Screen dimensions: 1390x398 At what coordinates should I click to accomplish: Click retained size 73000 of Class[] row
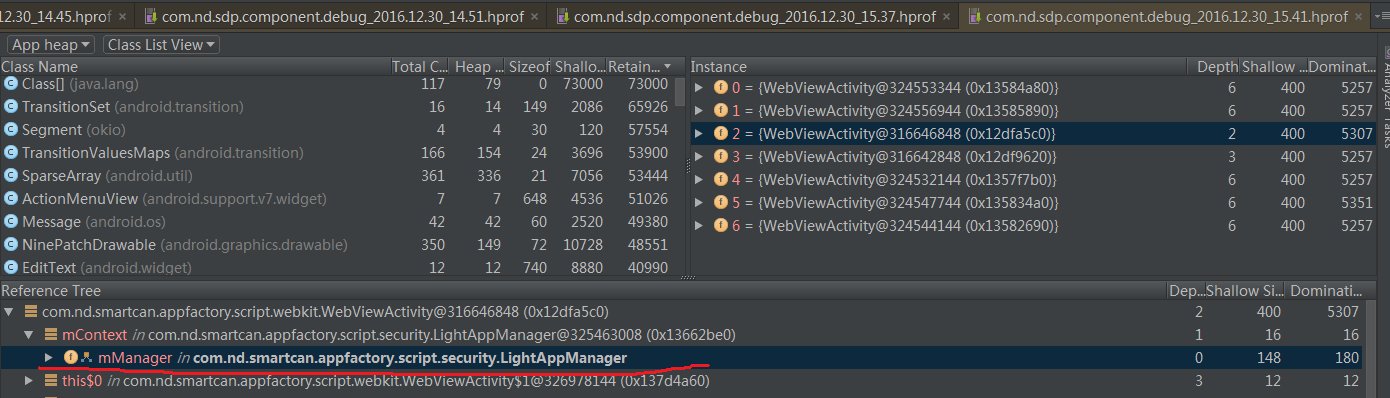tap(648, 84)
